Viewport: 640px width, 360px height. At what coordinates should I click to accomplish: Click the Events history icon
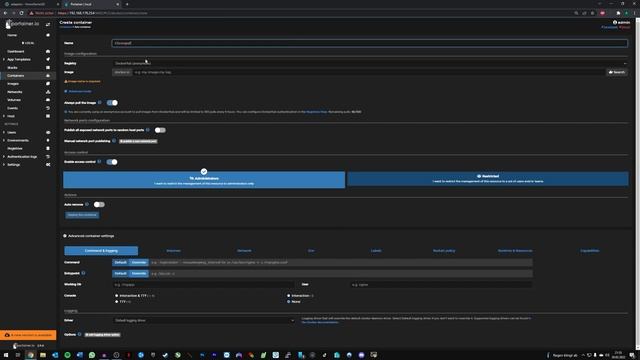(48, 108)
